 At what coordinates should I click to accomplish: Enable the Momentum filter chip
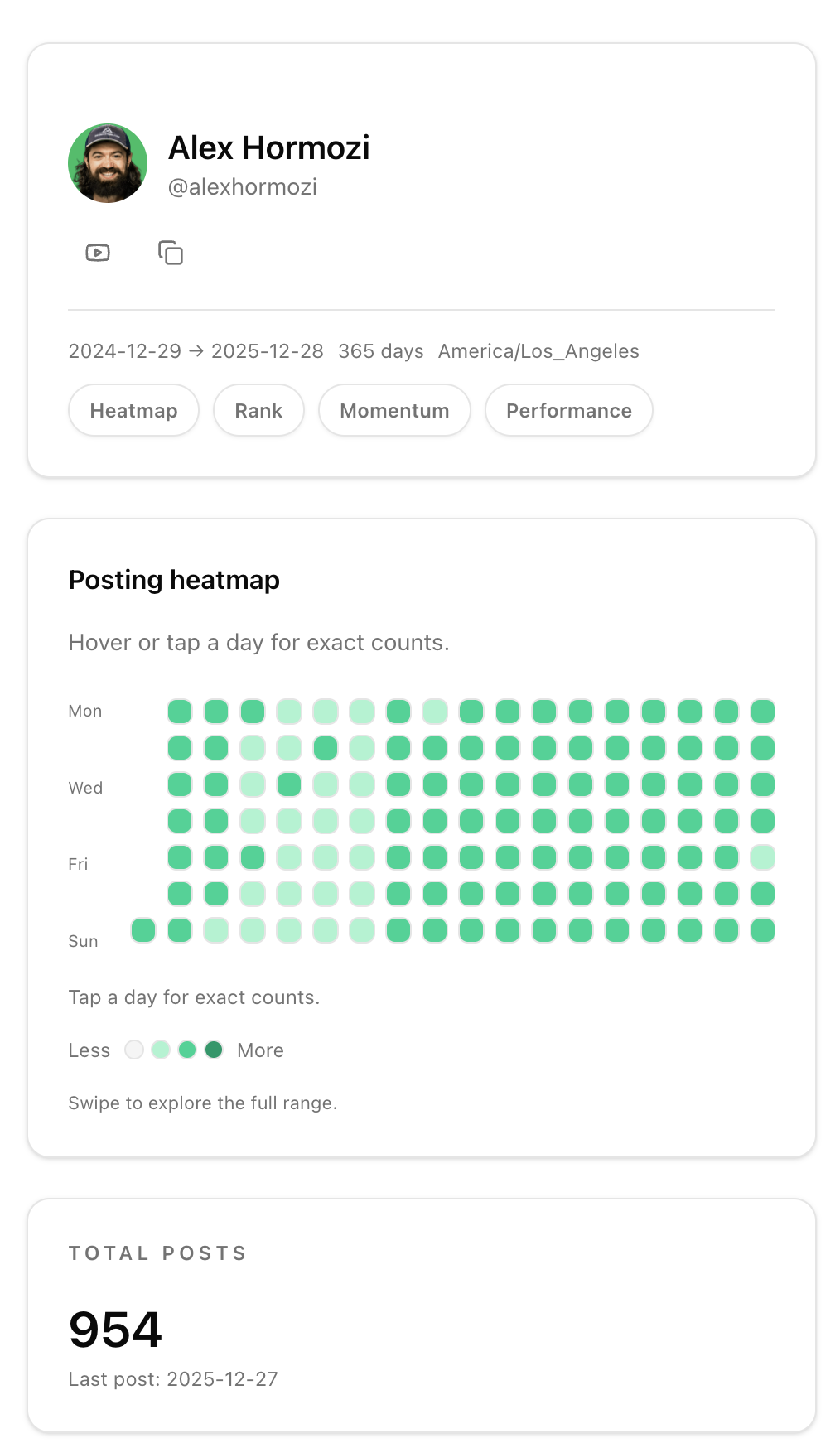(394, 410)
